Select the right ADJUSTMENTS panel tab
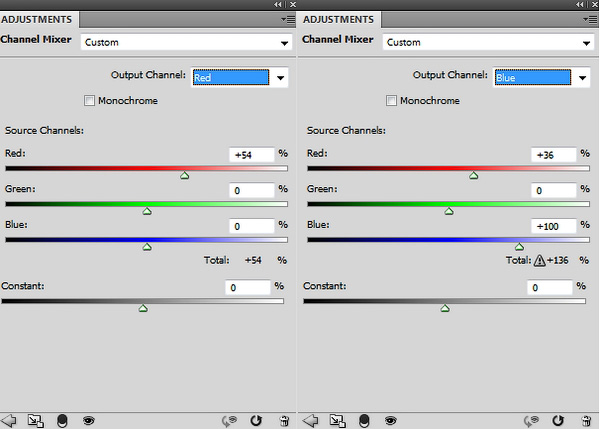The height and width of the screenshot is (429, 600). 337,19
